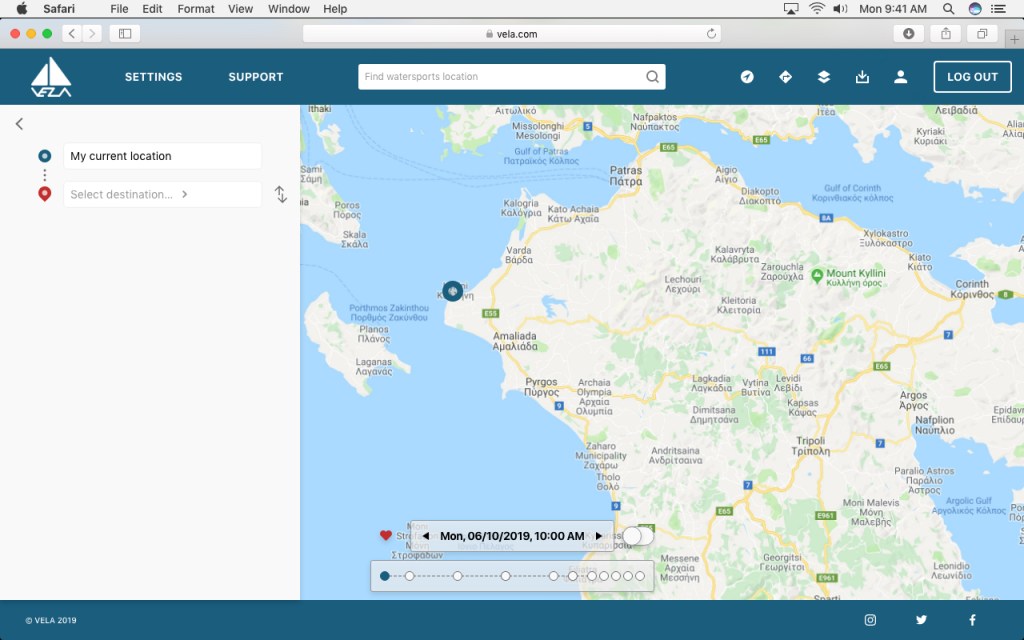This screenshot has height=640, width=1024.
Task: Select the second point on the timeline
Action: pos(409,576)
